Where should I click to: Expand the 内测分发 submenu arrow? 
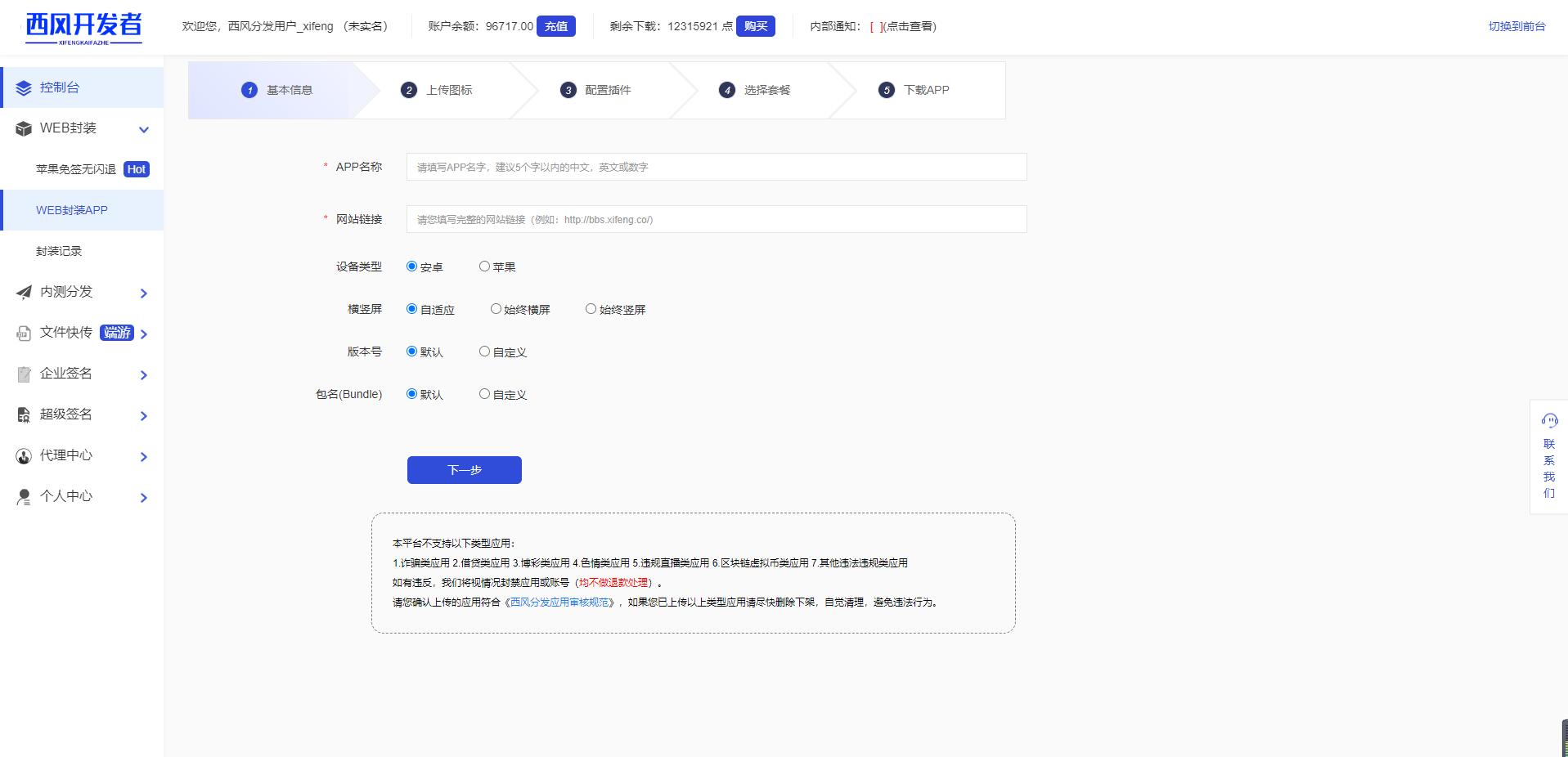click(144, 293)
